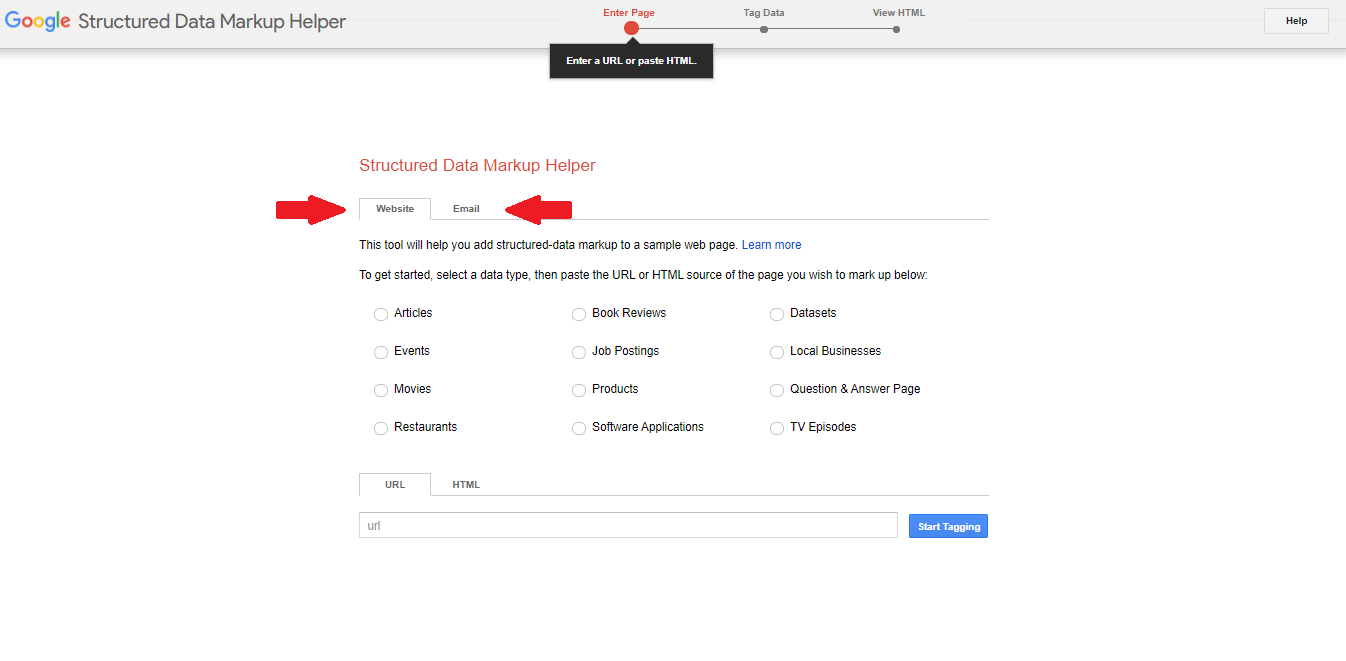The width and height of the screenshot is (1346, 661).
Task: Select the Articles radio button
Action: pyautogui.click(x=381, y=314)
